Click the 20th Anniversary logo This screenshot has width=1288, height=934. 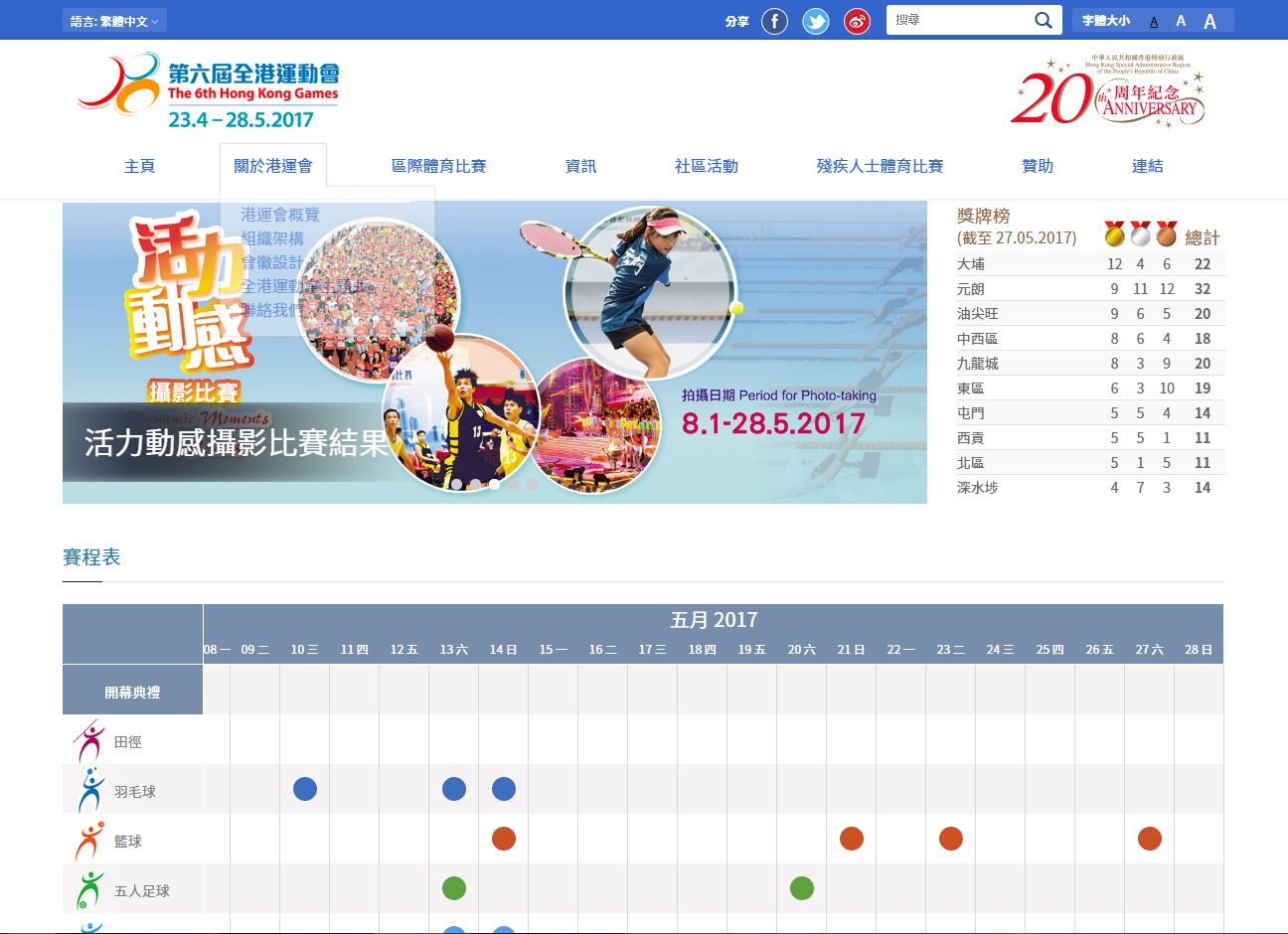(x=1108, y=91)
